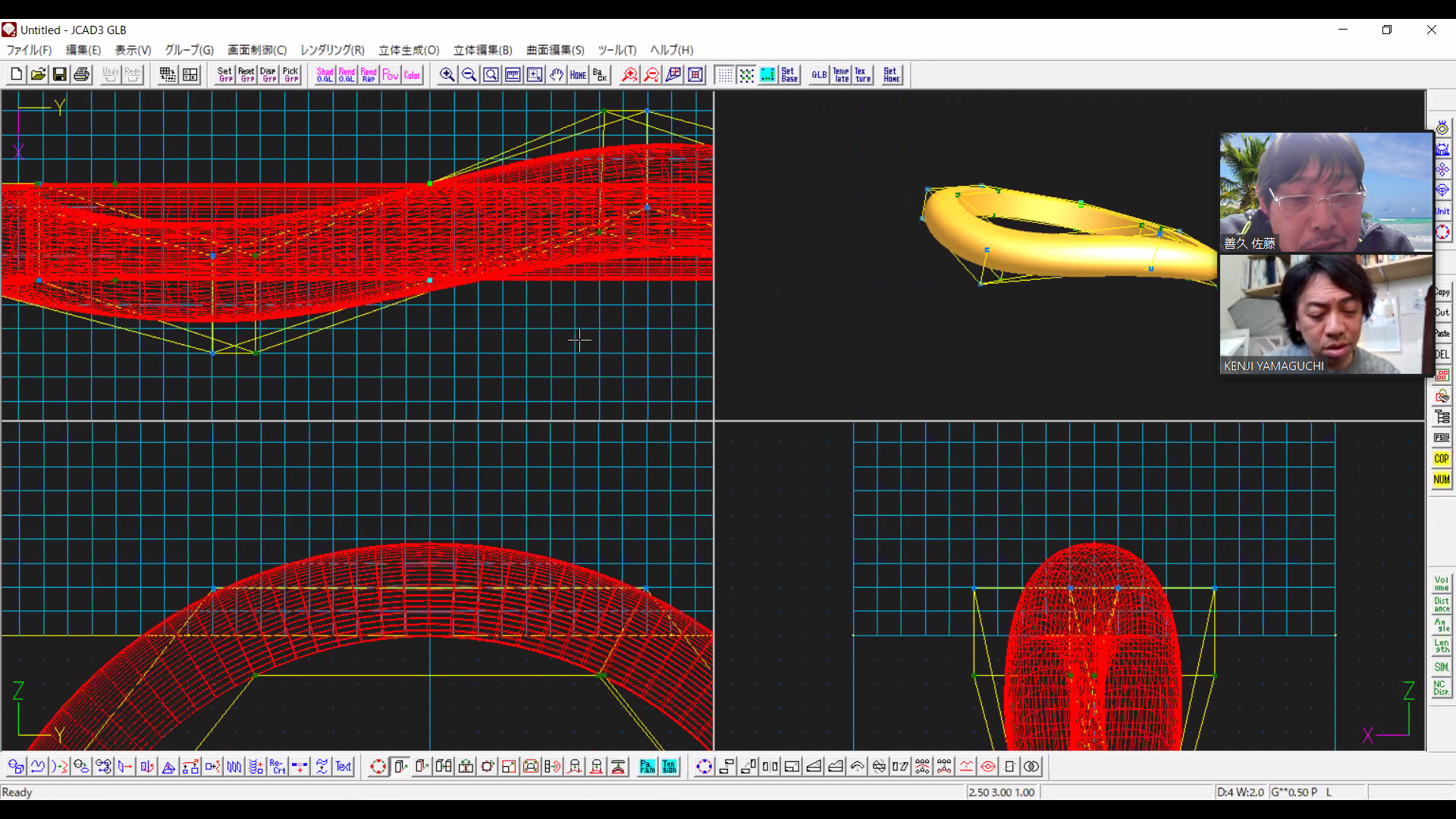Zoom in with magnifier plus icon
1456x819 pixels.
pos(447,74)
